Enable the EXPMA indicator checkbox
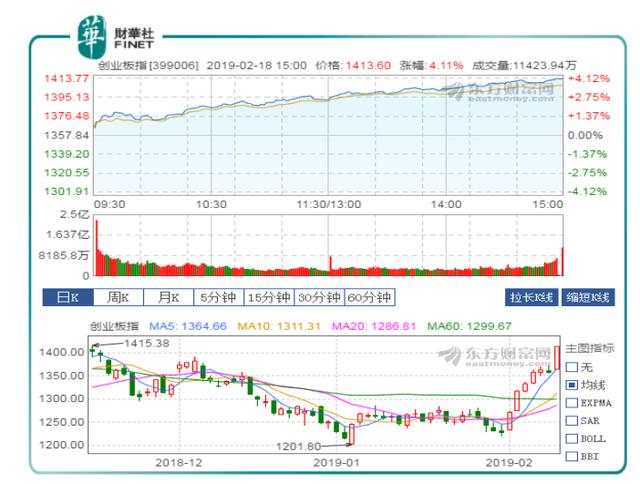640x484 pixels. click(572, 403)
